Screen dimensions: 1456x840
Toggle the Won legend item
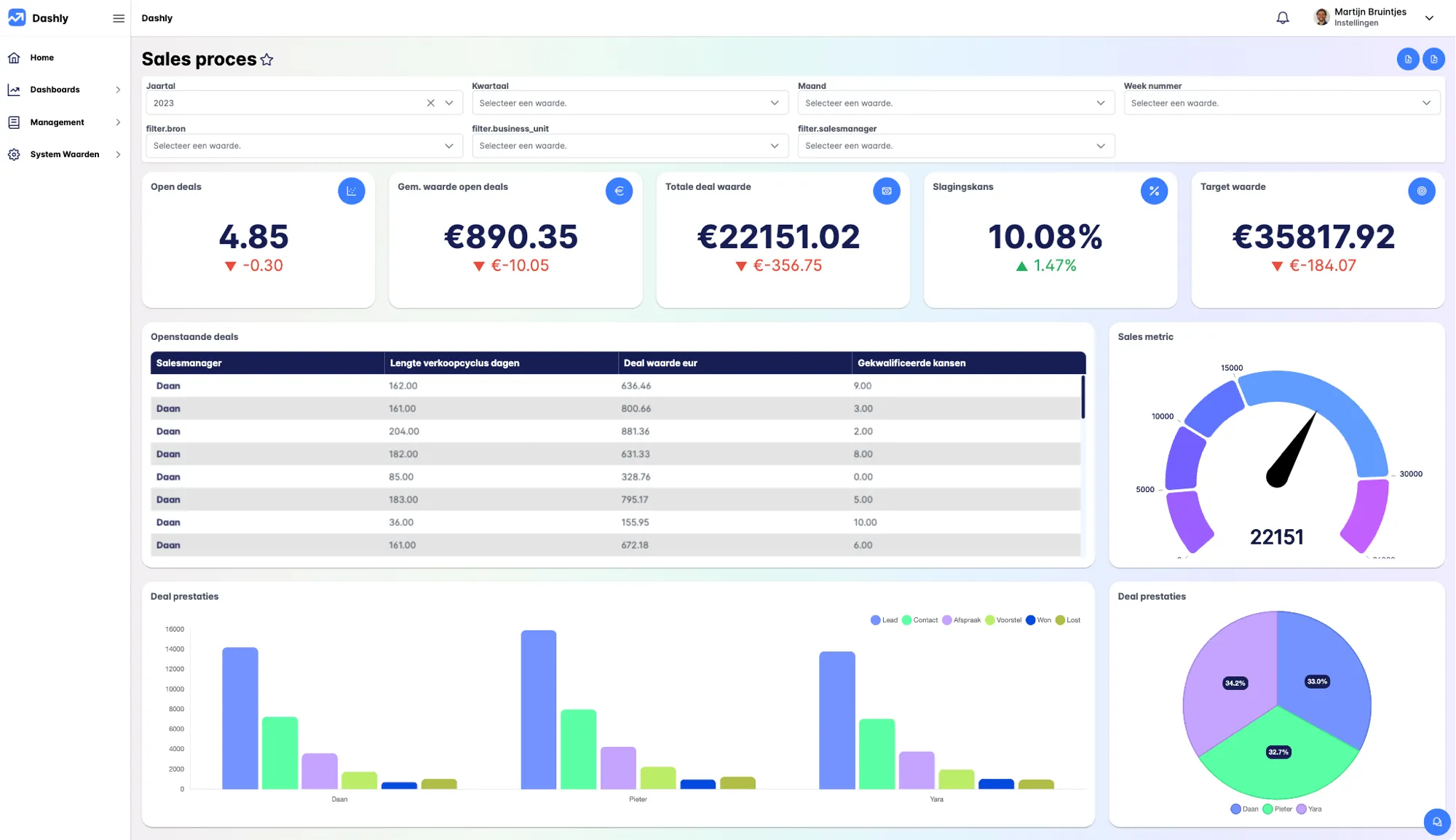[x=1038, y=620]
